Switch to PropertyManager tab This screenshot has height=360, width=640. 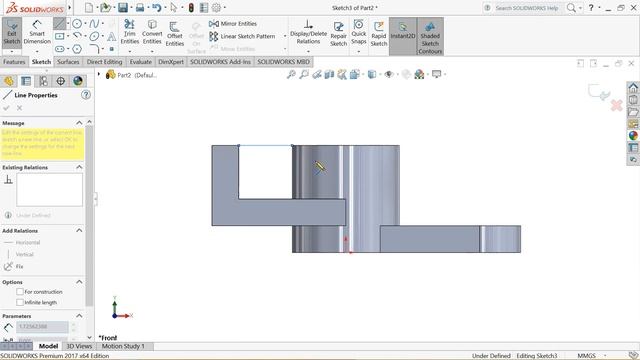tap(26, 81)
